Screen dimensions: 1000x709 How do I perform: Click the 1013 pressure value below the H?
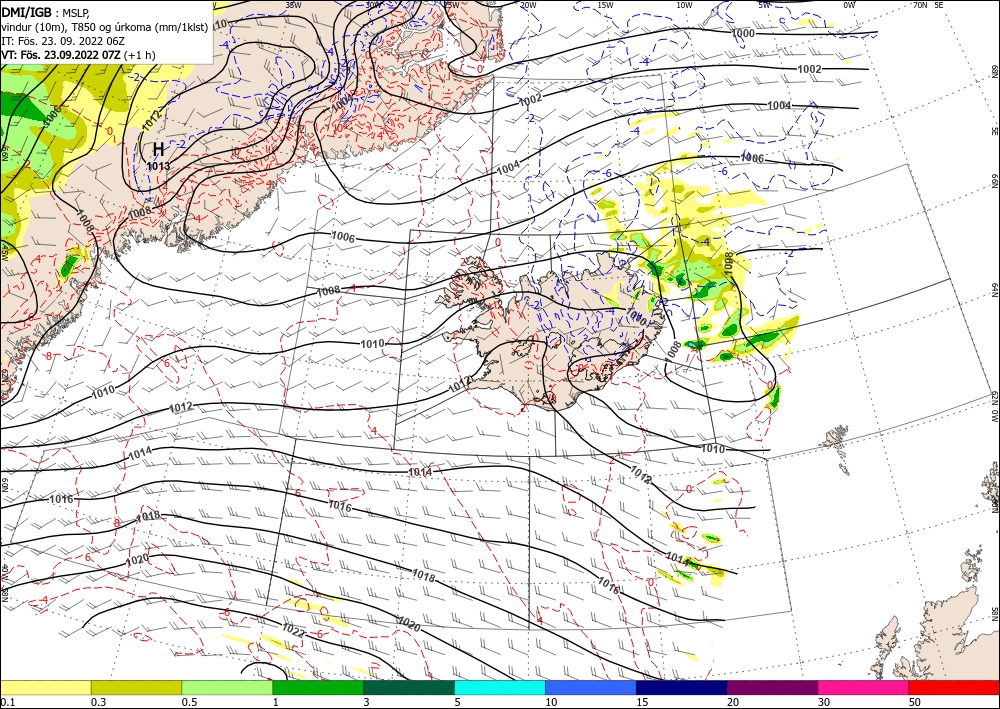tap(158, 166)
